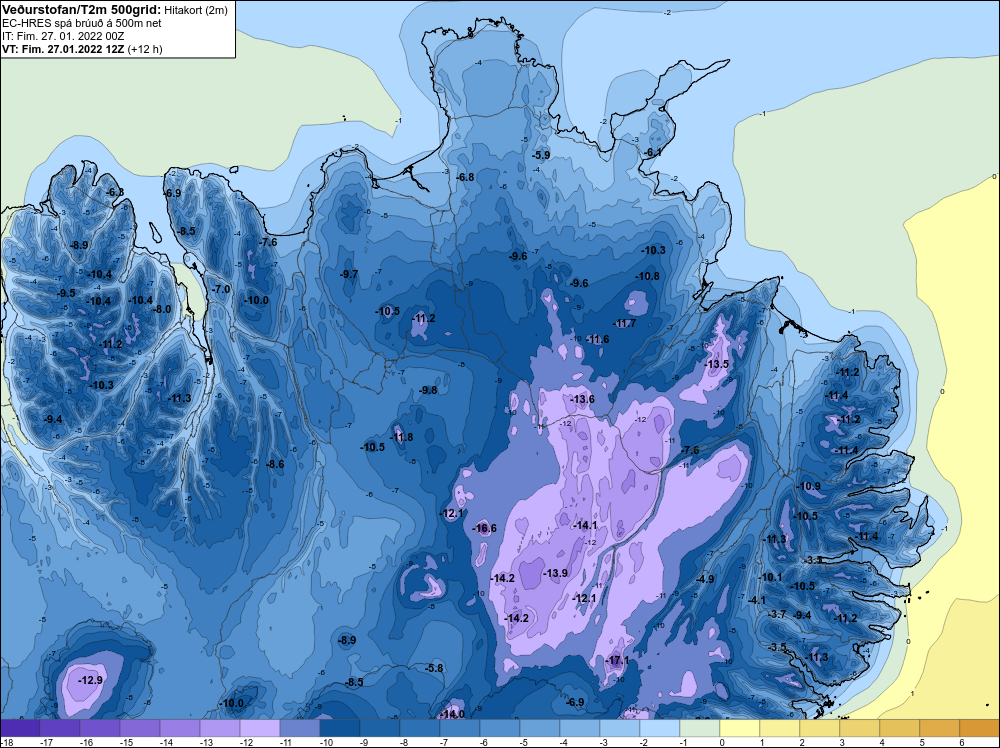Image resolution: width=1000 pixels, height=748 pixels.
Task: Select the legend swatch between 1 and 2
Action: pos(779,728)
